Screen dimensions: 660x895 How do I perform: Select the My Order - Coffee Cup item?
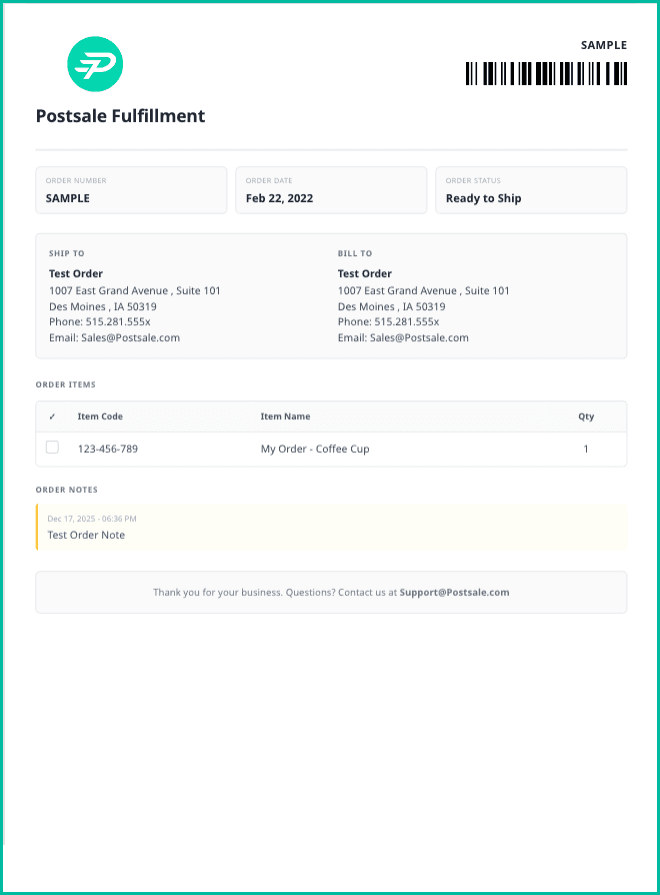click(315, 449)
